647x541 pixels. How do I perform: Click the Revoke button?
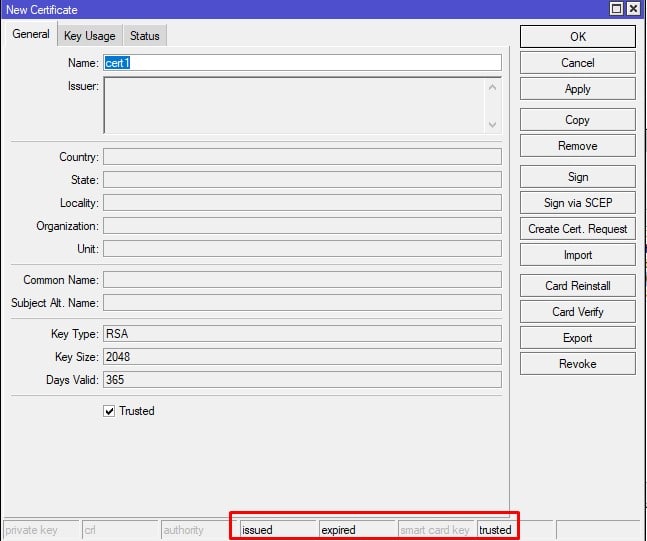(x=578, y=364)
